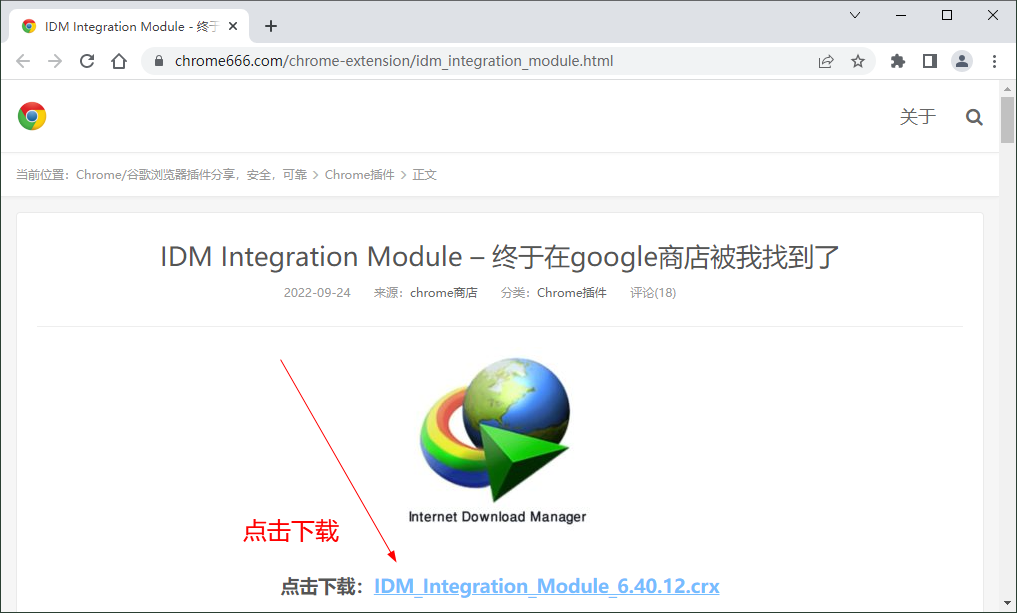
Task: Click the Internet Download Manager logo image
Action: [x=496, y=440]
